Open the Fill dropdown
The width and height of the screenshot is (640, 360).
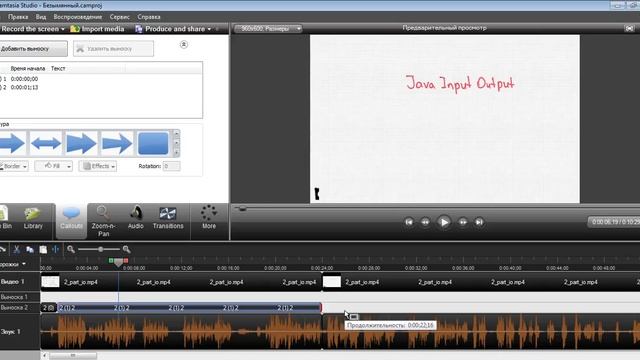coord(54,166)
